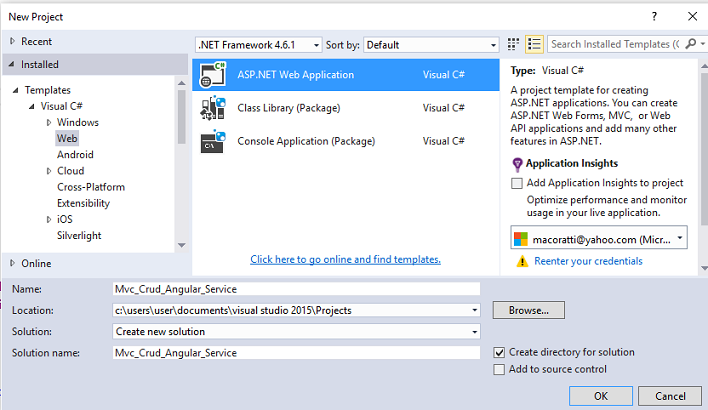This screenshot has width=708, height=410.
Task: Switch to medium icons list view
Action: (534, 44)
